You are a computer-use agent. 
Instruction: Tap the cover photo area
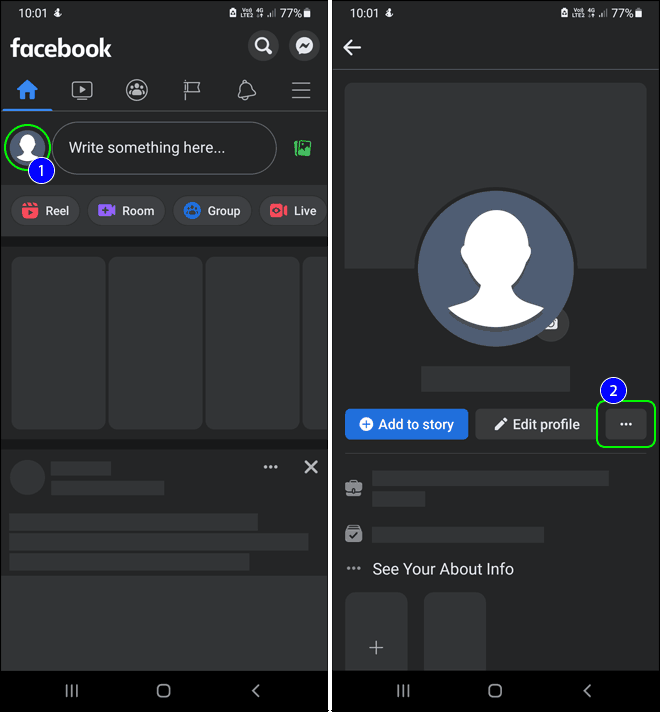click(x=496, y=136)
